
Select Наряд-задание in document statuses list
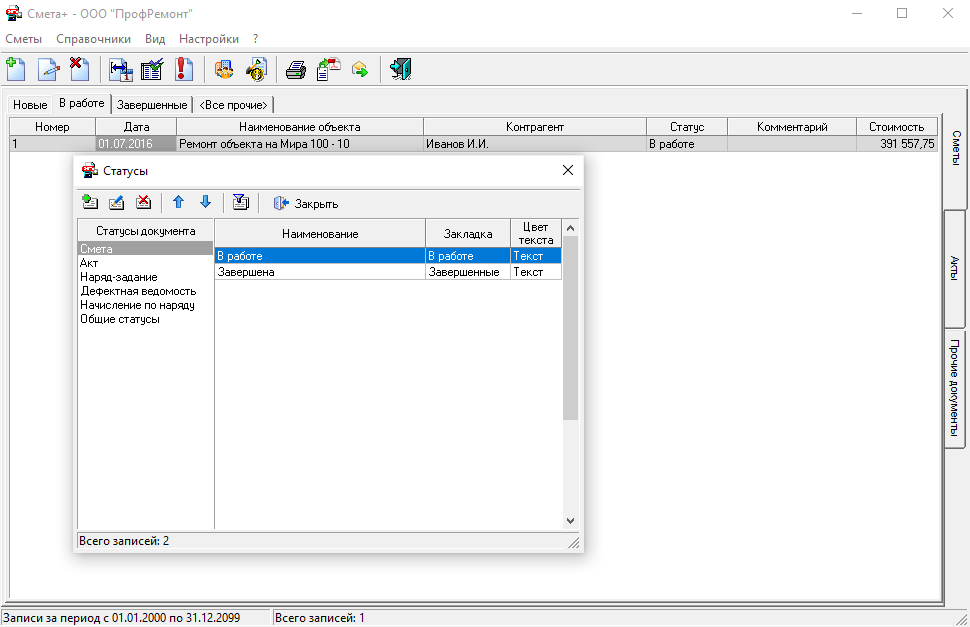point(118,277)
